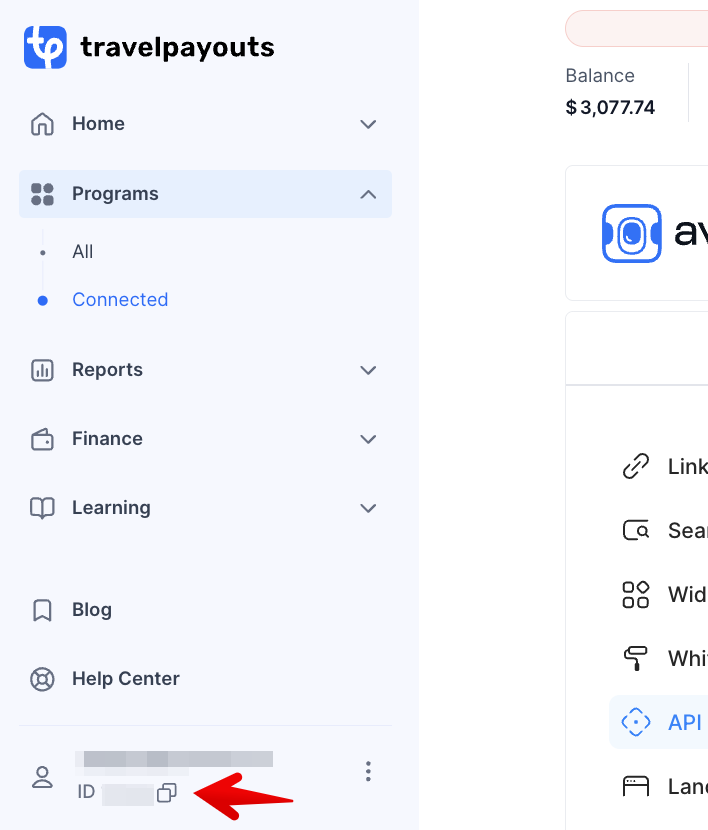The image size is (708, 830).
Task: Click the API diamond icon
Action: [636, 723]
